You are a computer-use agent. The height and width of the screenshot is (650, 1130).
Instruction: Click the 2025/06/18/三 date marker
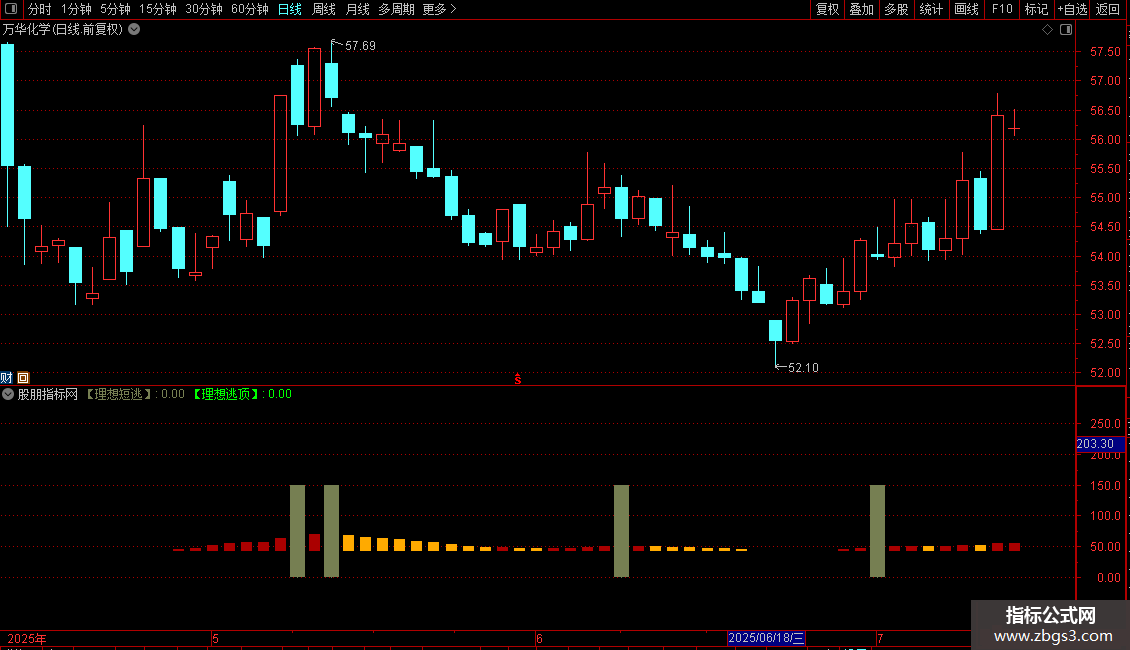765,638
